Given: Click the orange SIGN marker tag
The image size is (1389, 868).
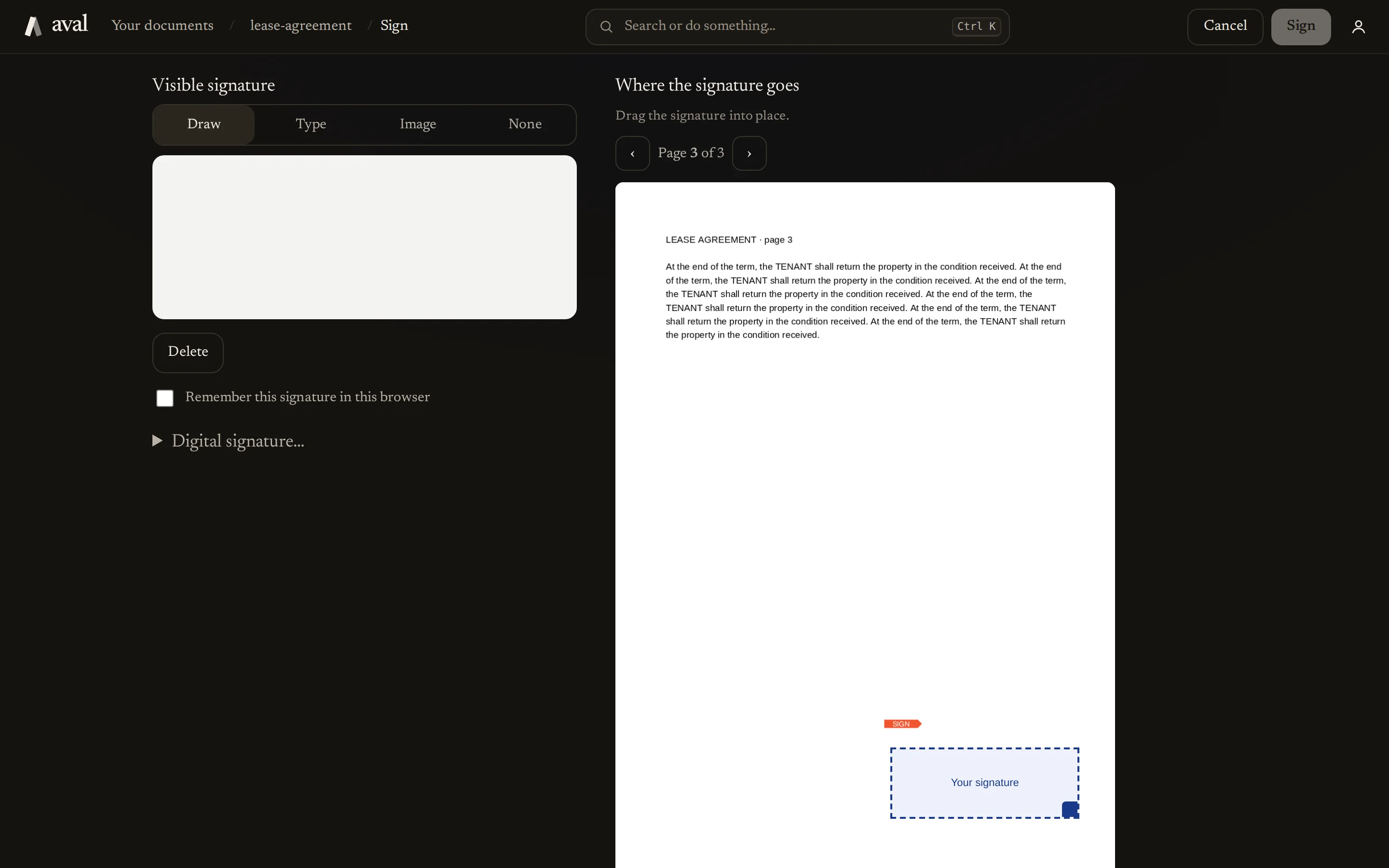Looking at the screenshot, I should tap(902, 724).
